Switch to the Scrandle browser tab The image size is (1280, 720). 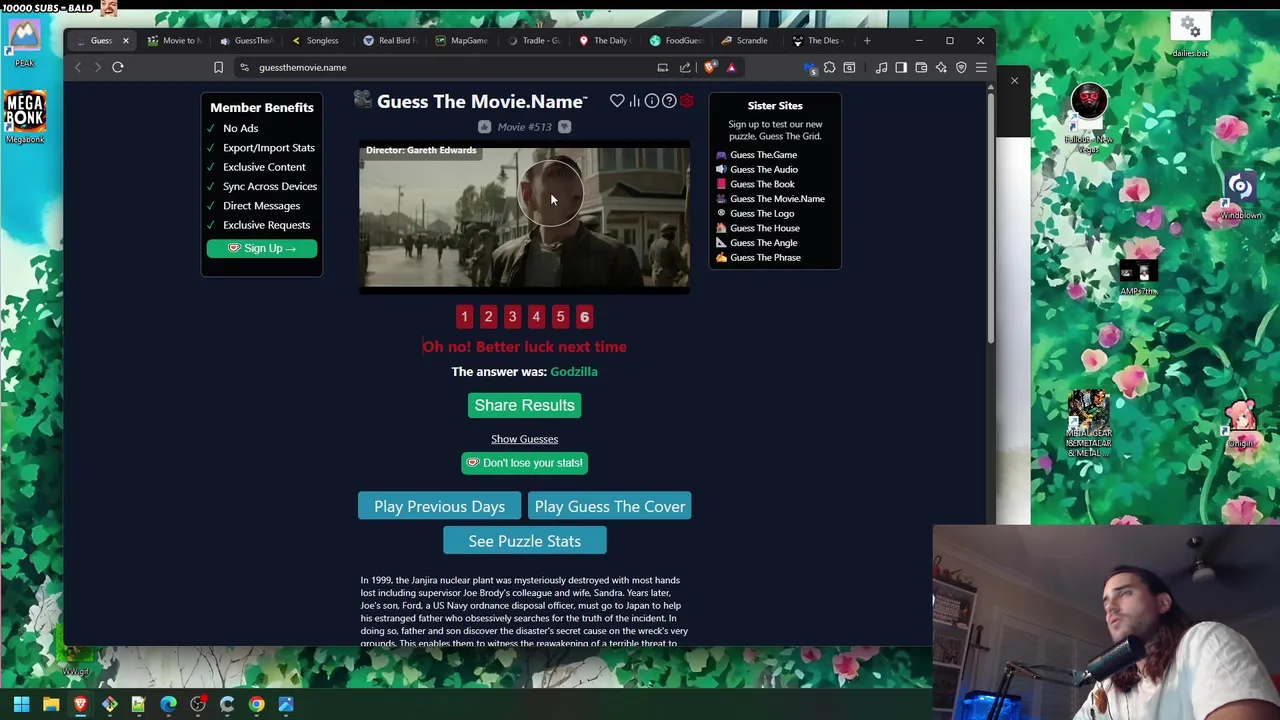(x=747, y=41)
